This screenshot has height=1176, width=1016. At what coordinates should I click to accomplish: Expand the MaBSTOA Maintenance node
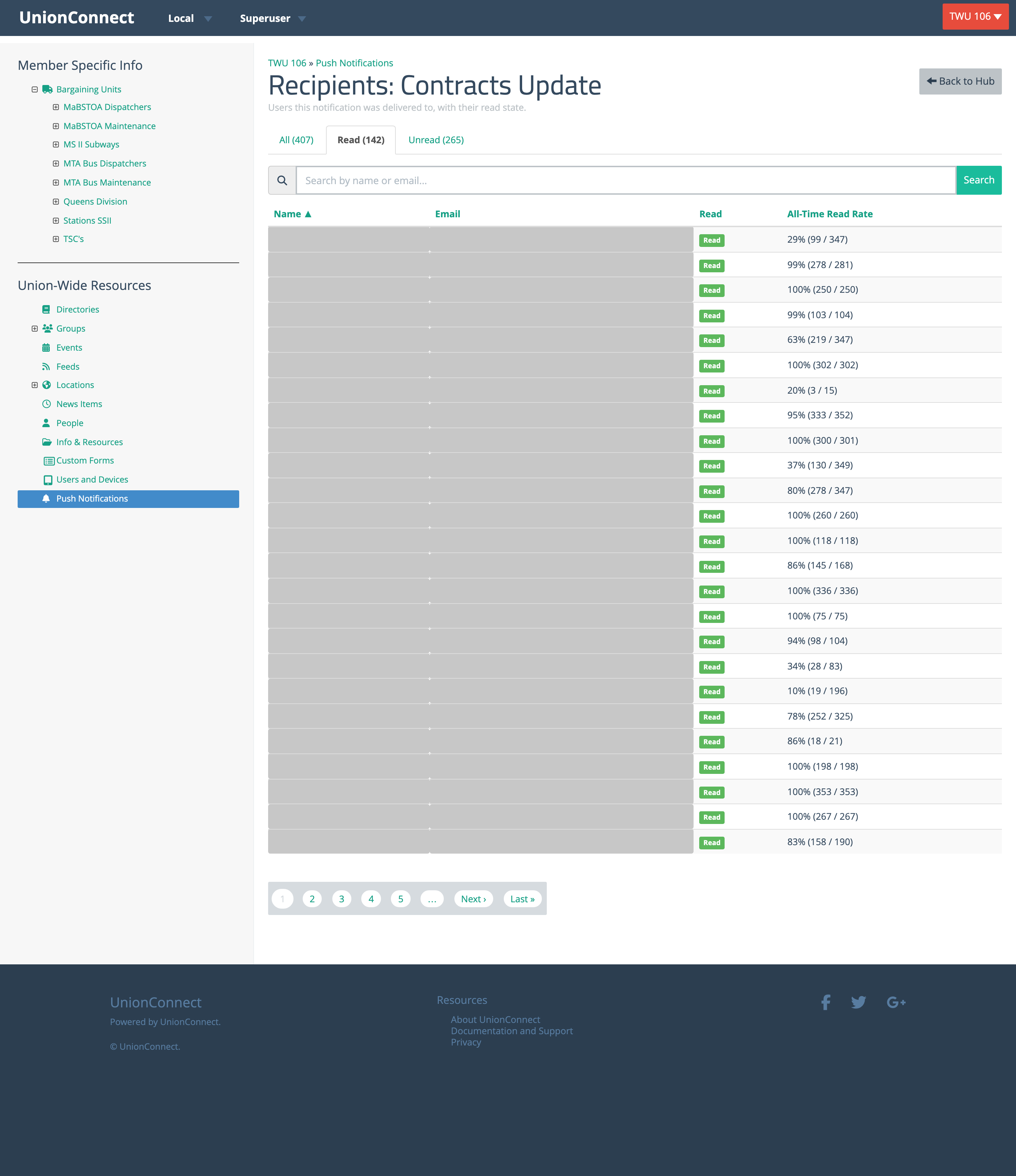(56, 126)
